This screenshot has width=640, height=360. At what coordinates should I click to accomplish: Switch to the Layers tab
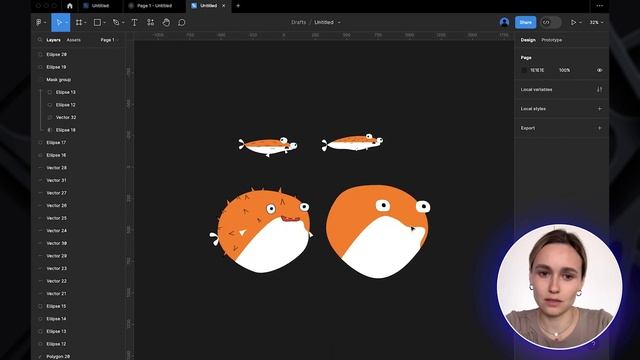pyautogui.click(x=53, y=40)
